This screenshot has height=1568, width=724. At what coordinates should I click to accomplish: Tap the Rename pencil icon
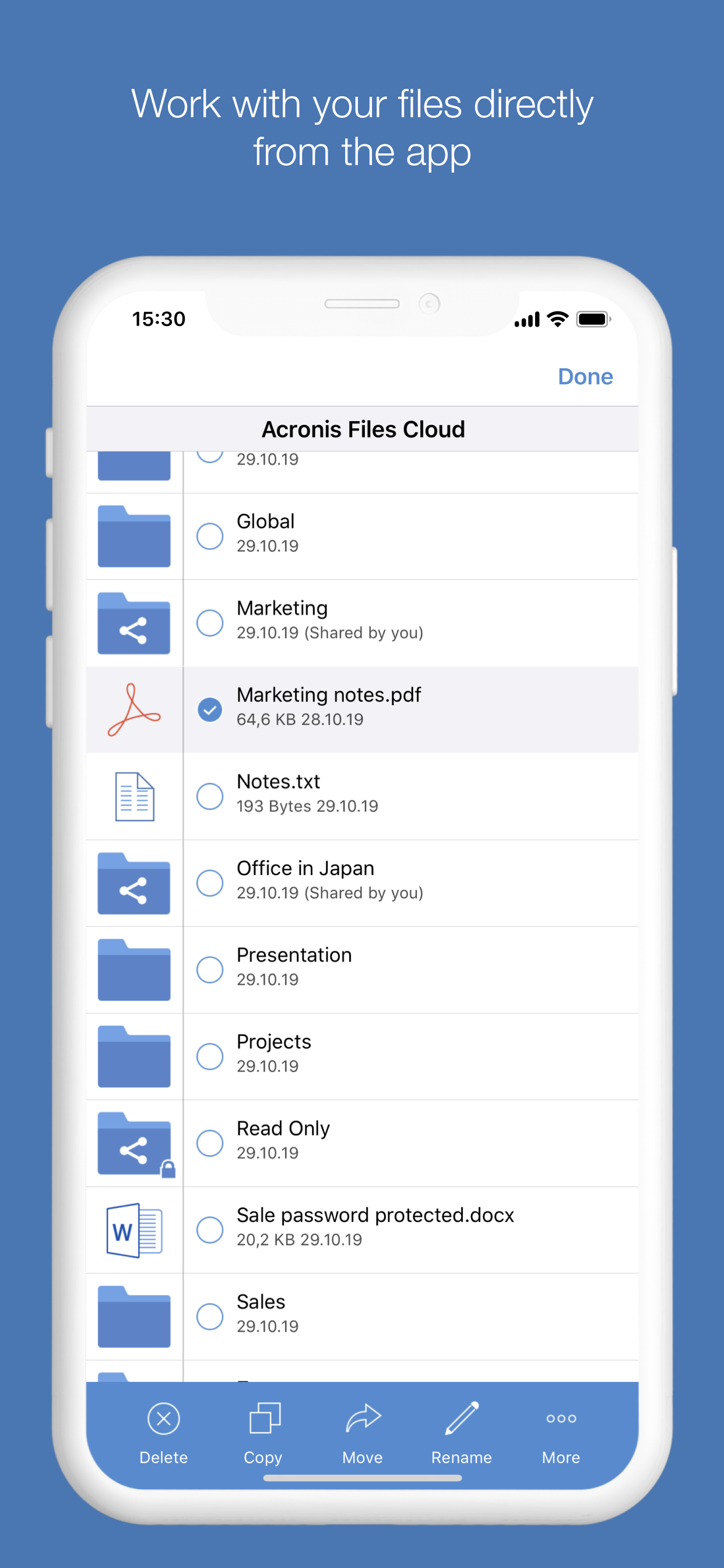(x=462, y=1419)
